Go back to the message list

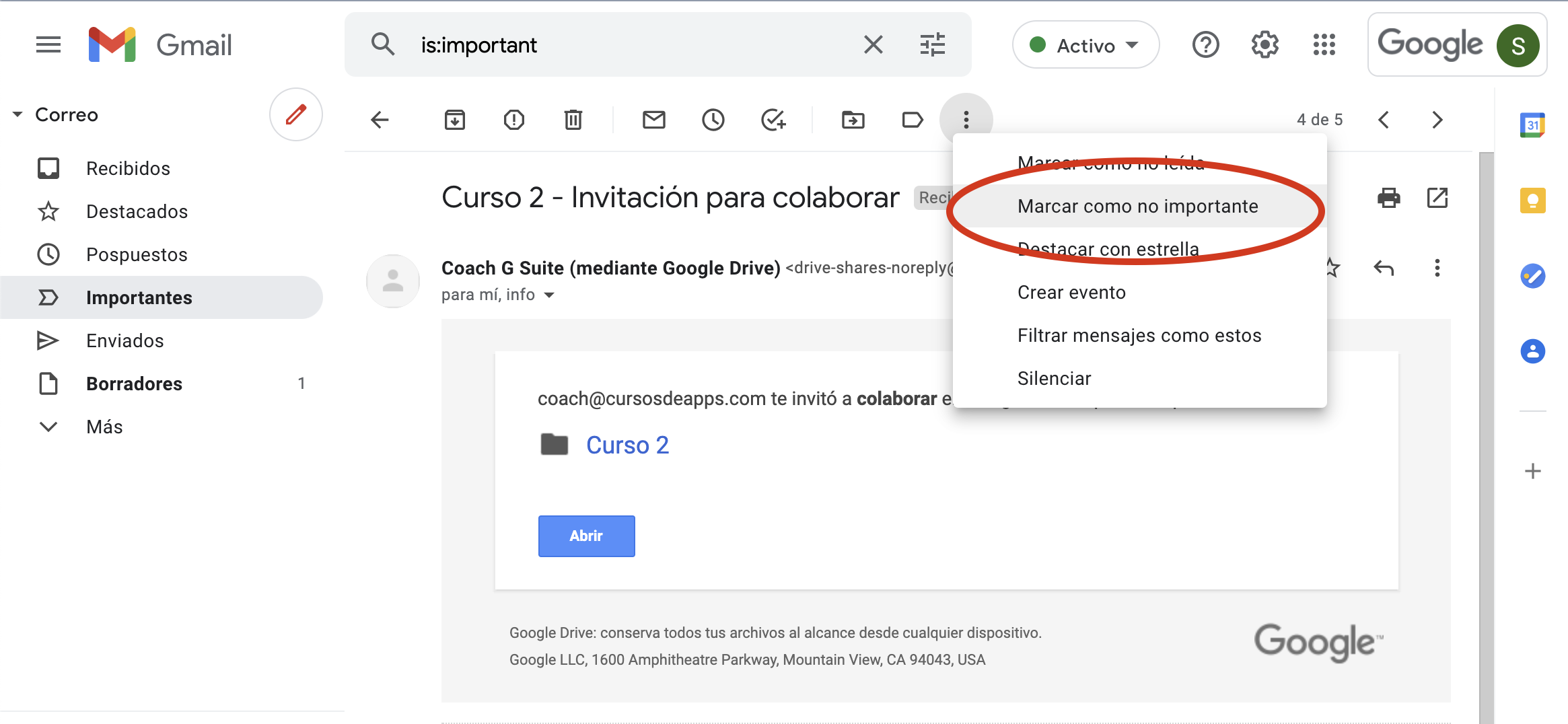[380, 120]
